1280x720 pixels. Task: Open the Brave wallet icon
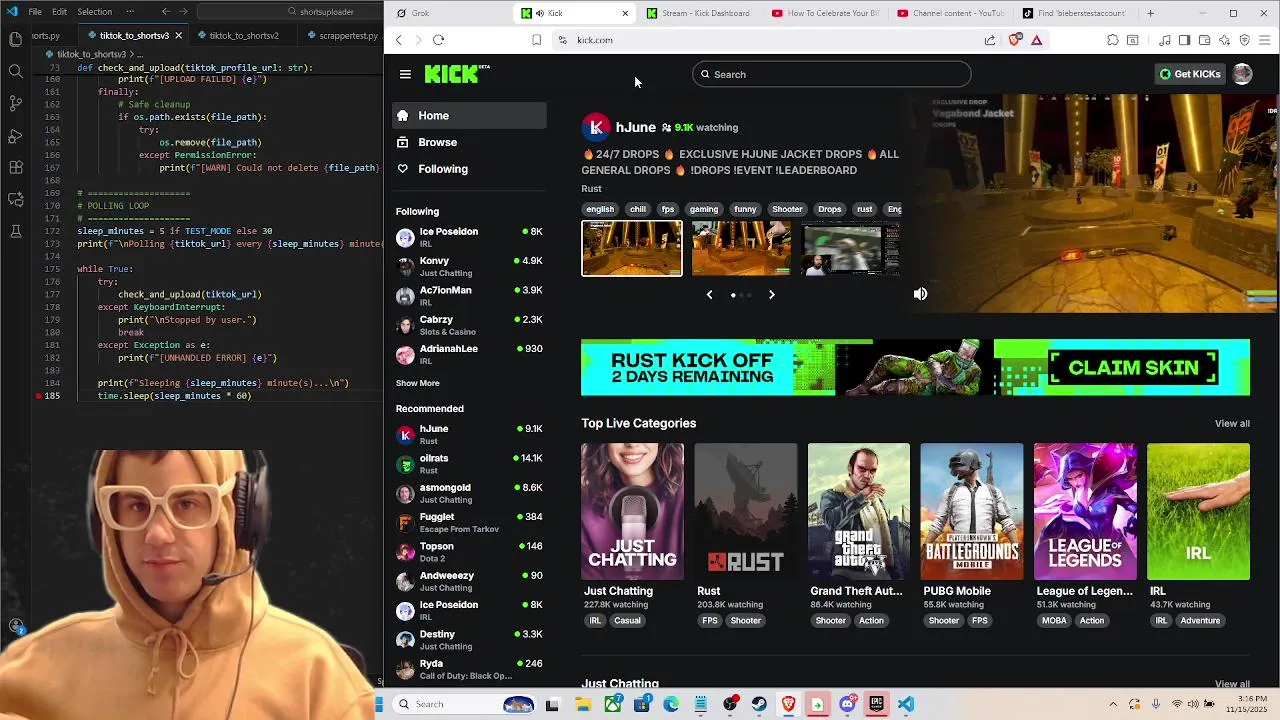click(1204, 40)
